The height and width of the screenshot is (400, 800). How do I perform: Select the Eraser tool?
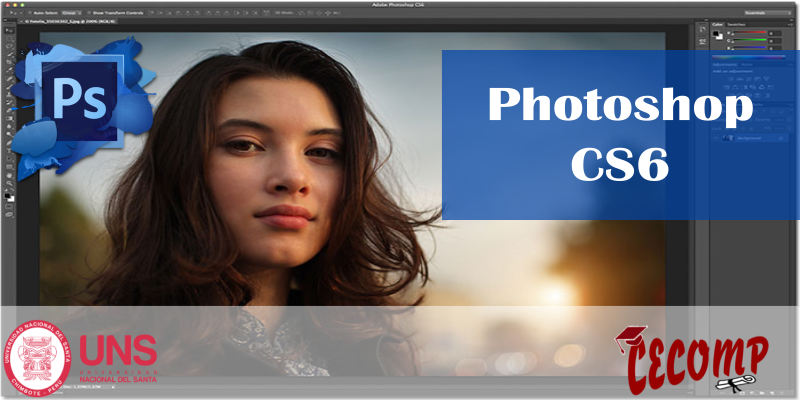(x=9, y=110)
